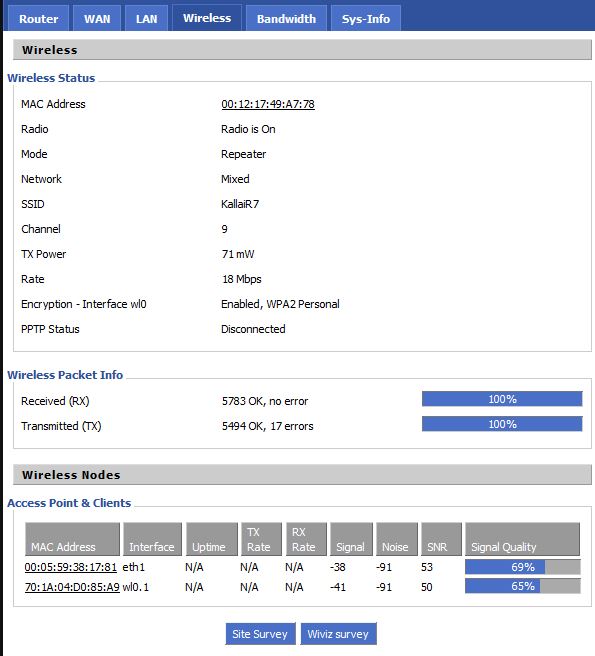Go to the Bandwidth tab

click(x=286, y=18)
